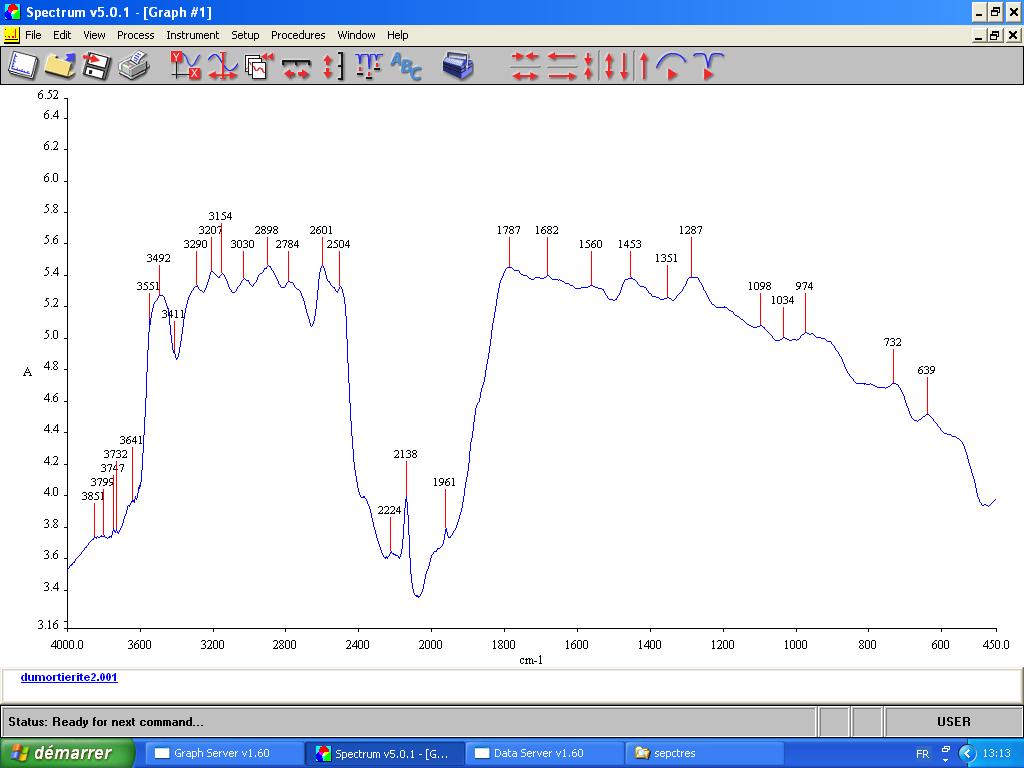Screen dimensions: 1024x768
Task: Click the printer icon in toolbar
Action: (x=133, y=66)
